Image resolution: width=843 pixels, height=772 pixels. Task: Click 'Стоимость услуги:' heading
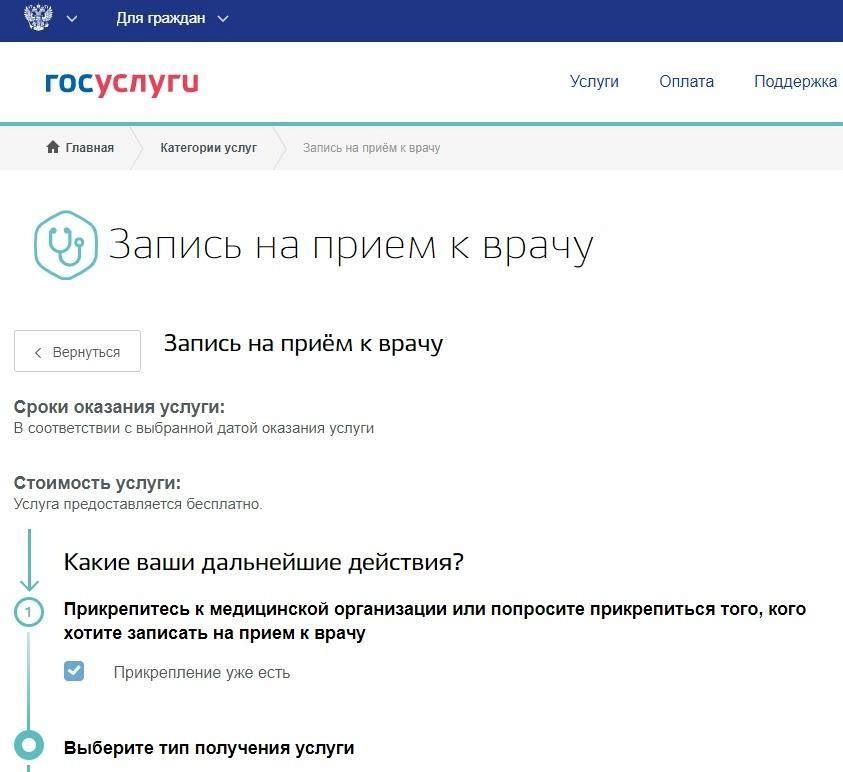(x=97, y=483)
